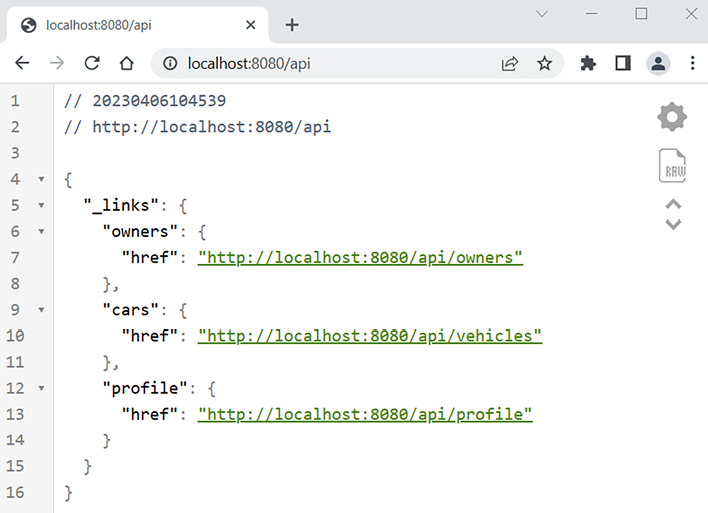
Task: Open browser extensions puzzle menu
Action: tap(588, 63)
